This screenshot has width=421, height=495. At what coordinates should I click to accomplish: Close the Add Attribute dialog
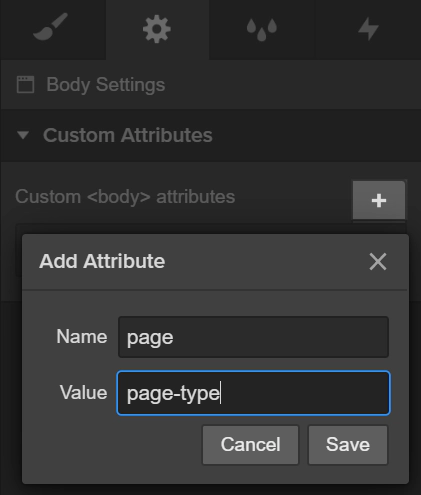pos(378,261)
